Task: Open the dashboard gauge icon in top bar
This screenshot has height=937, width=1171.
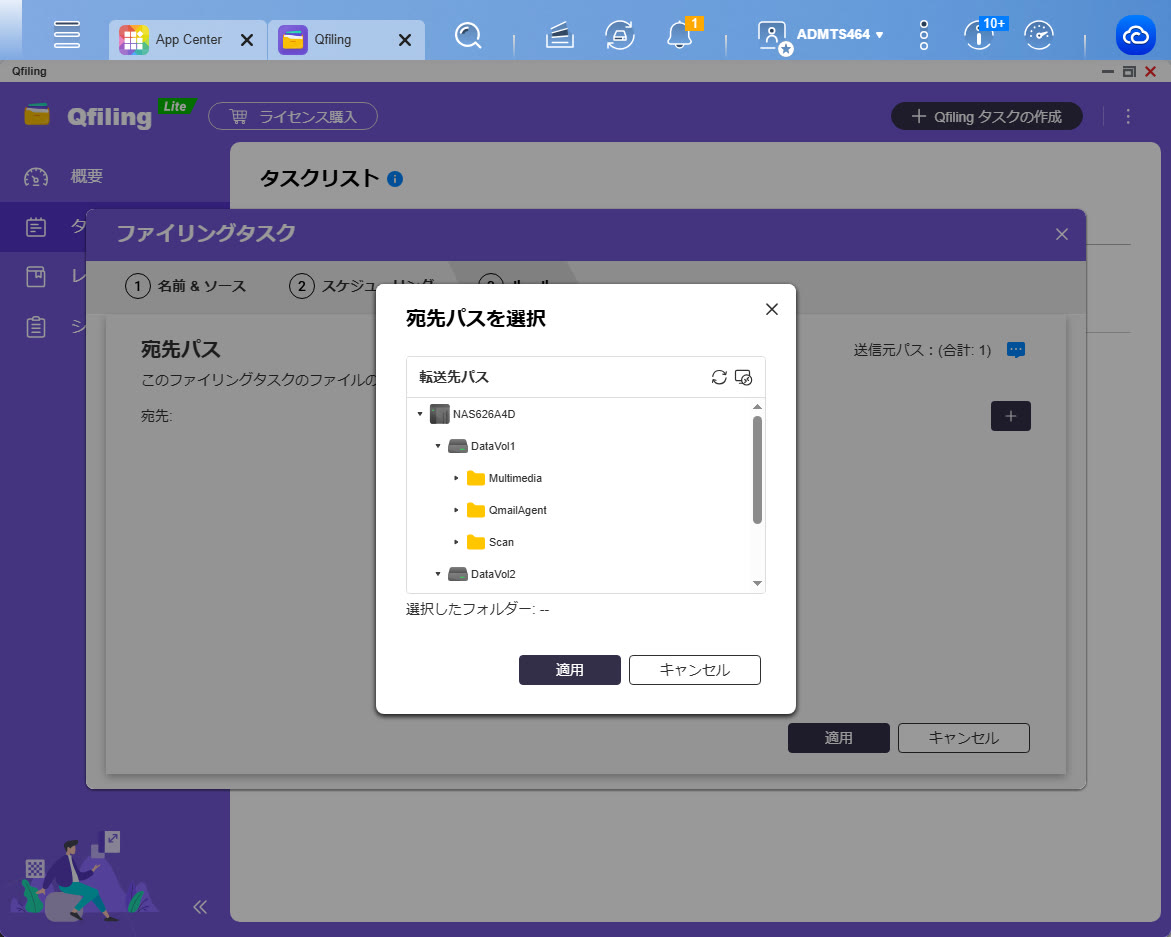Action: click(x=1040, y=35)
